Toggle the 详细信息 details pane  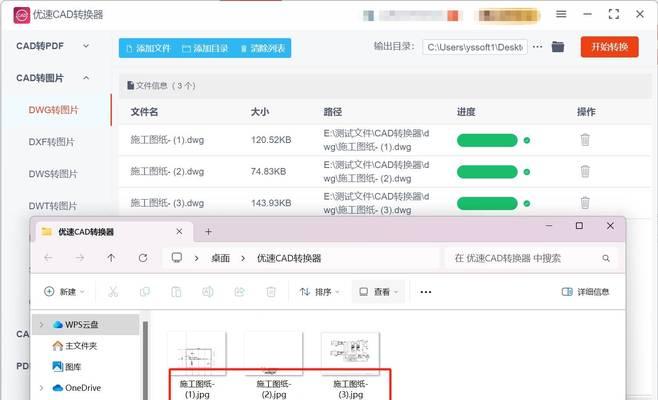pos(585,291)
